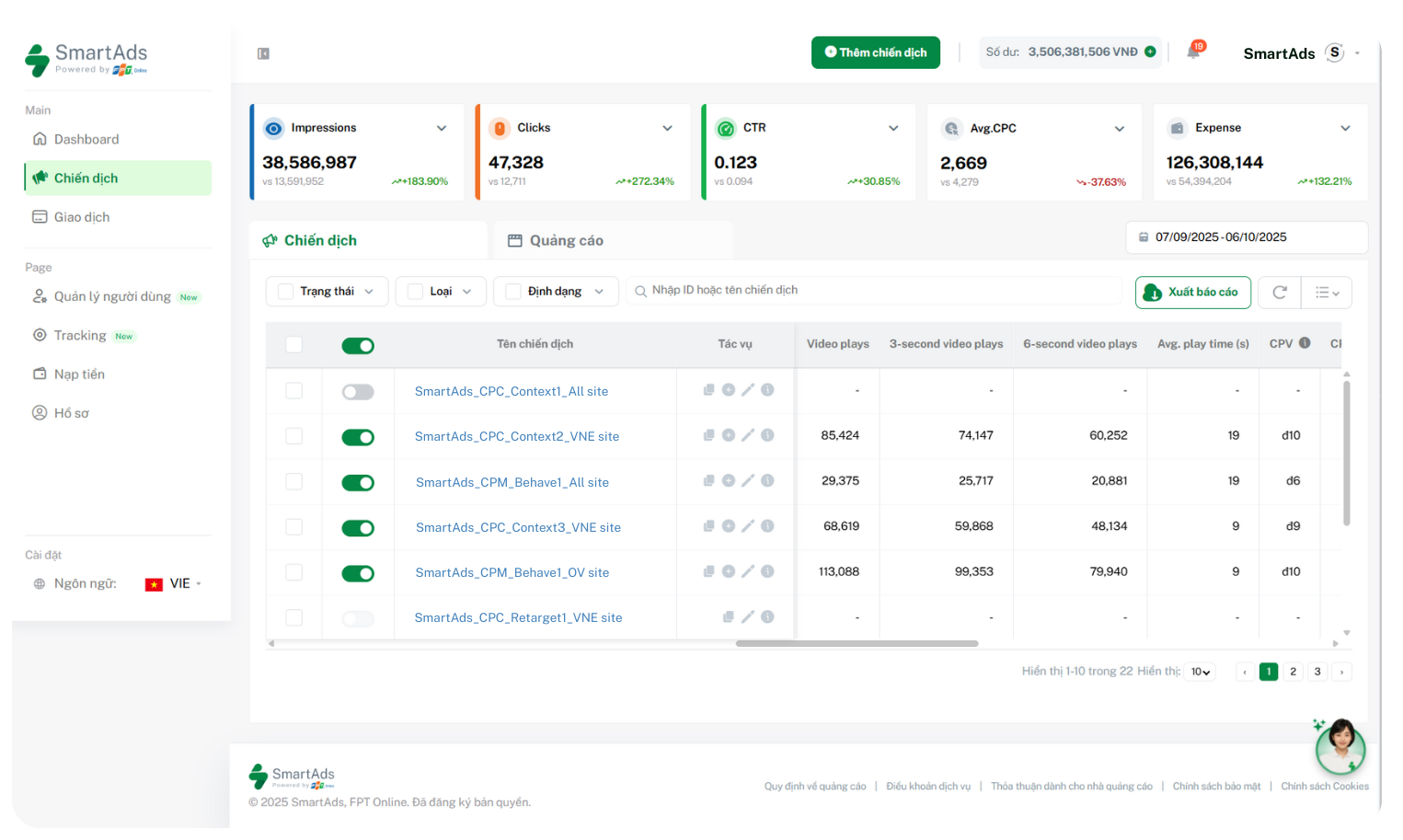Click the Thêm chiến dịch button
The width and height of the screenshot is (1403, 840).
[x=875, y=52]
